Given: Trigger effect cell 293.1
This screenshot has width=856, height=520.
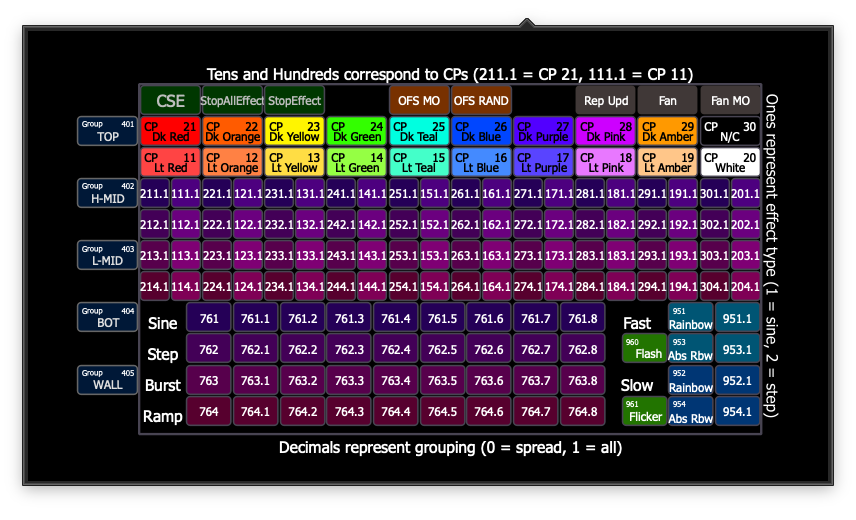Looking at the screenshot, I should (652, 256).
